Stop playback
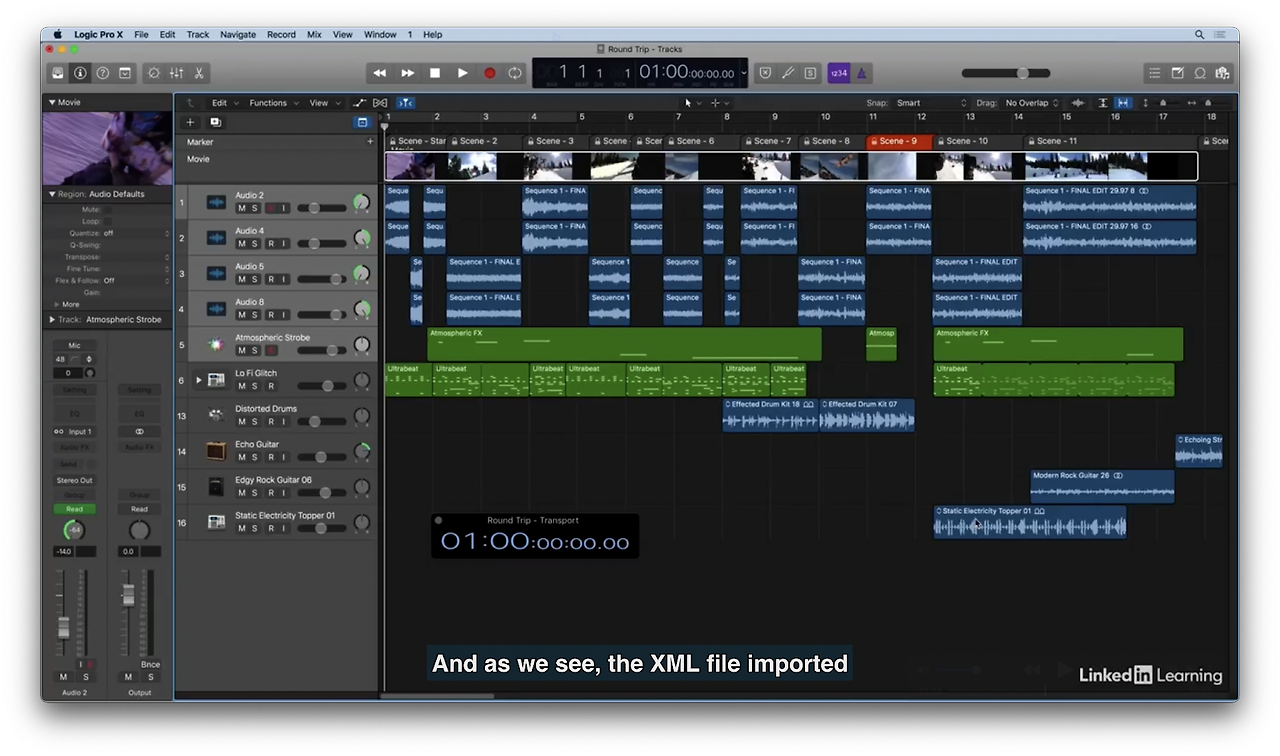The image size is (1280, 756). click(x=435, y=73)
